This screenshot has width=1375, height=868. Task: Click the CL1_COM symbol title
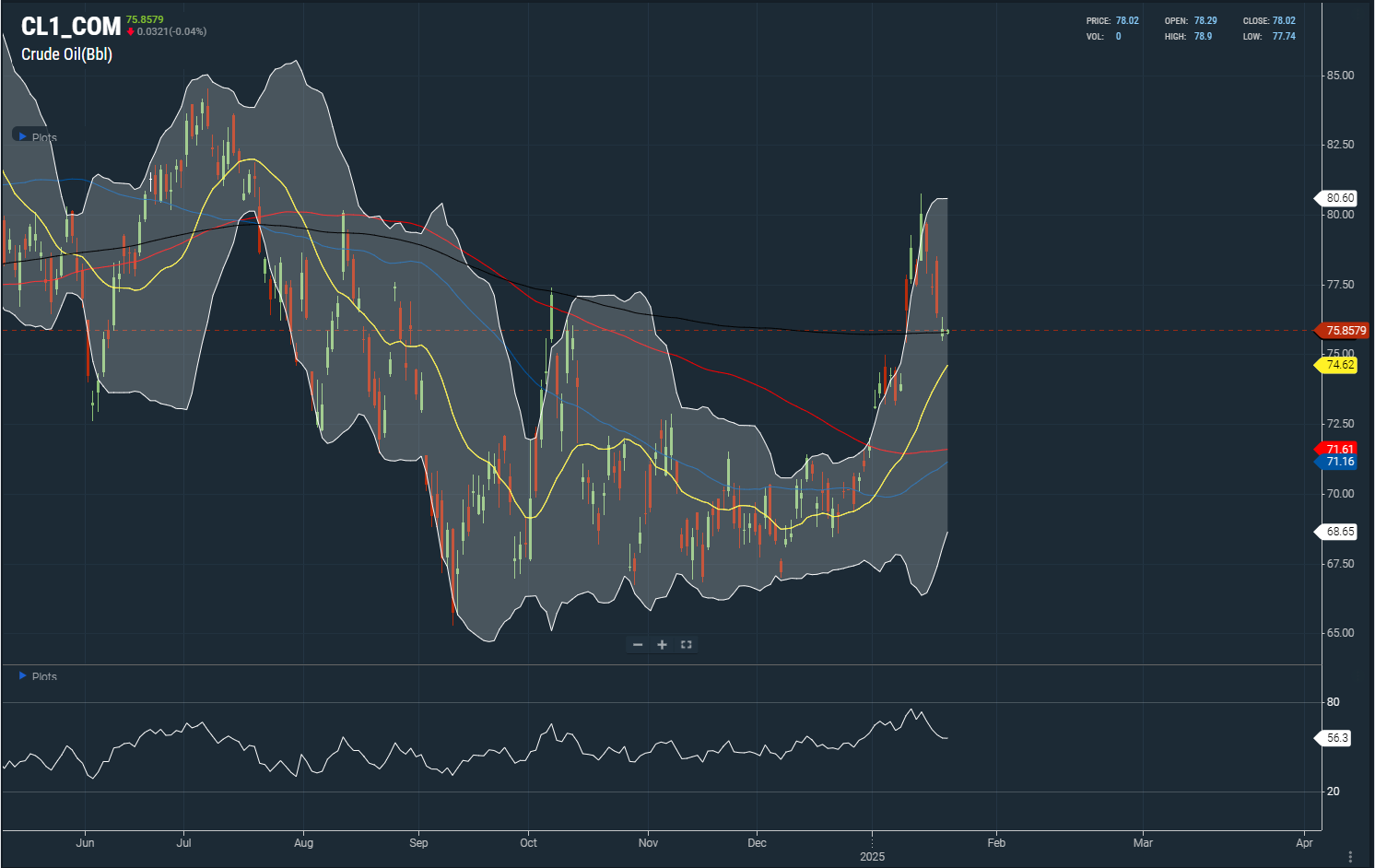click(x=71, y=27)
